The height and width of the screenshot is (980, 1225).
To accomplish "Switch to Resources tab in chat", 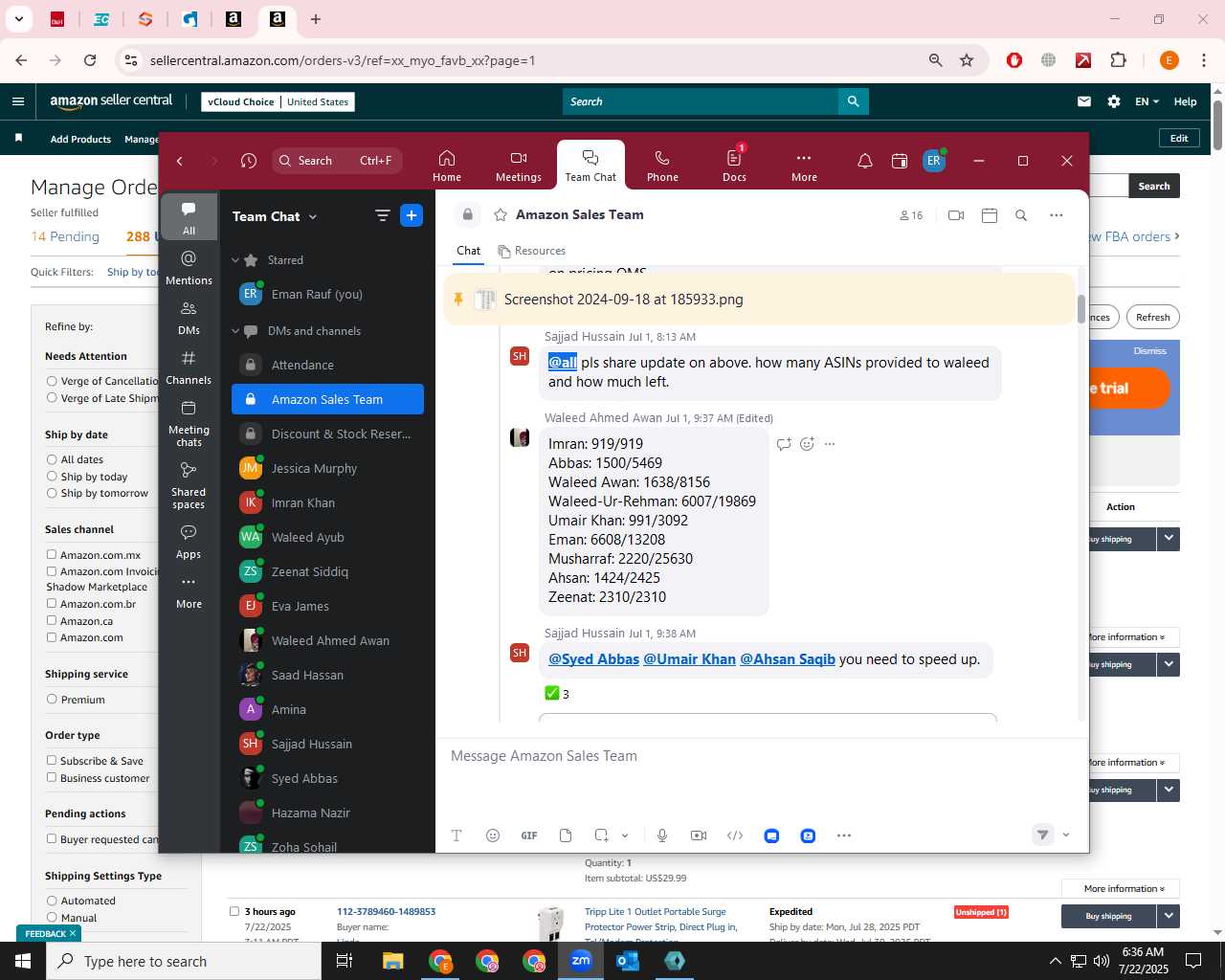I will tap(532, 251).
